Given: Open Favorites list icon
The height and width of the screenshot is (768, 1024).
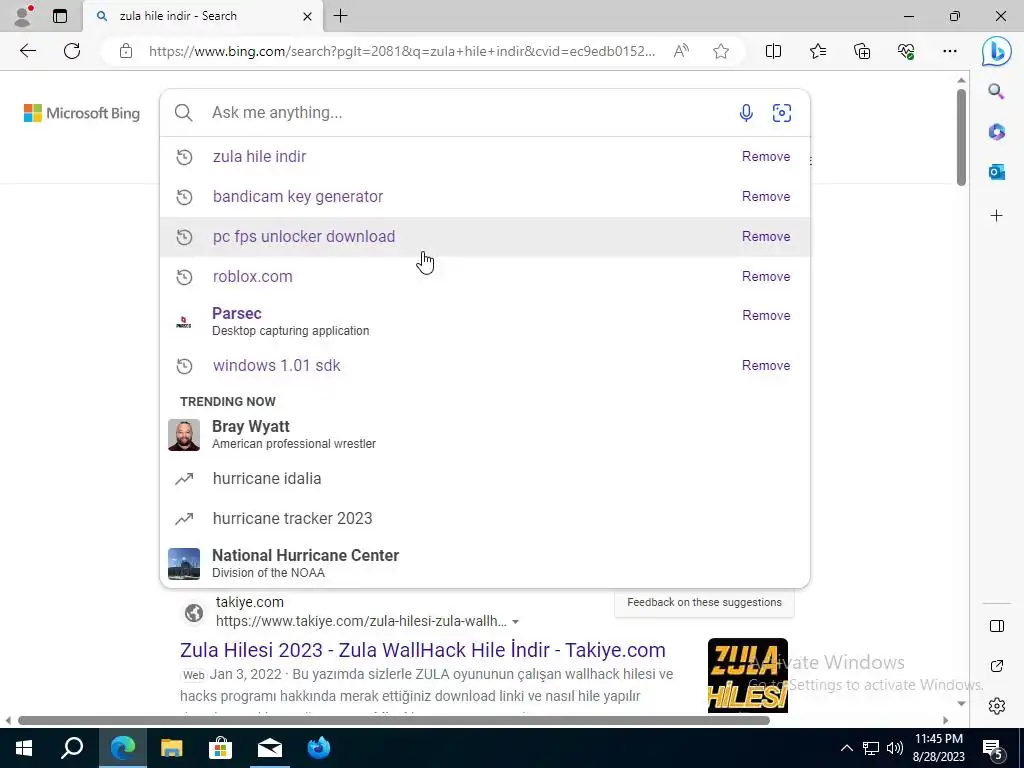Looking at the screenshot, I should click(x=818, y=51).
